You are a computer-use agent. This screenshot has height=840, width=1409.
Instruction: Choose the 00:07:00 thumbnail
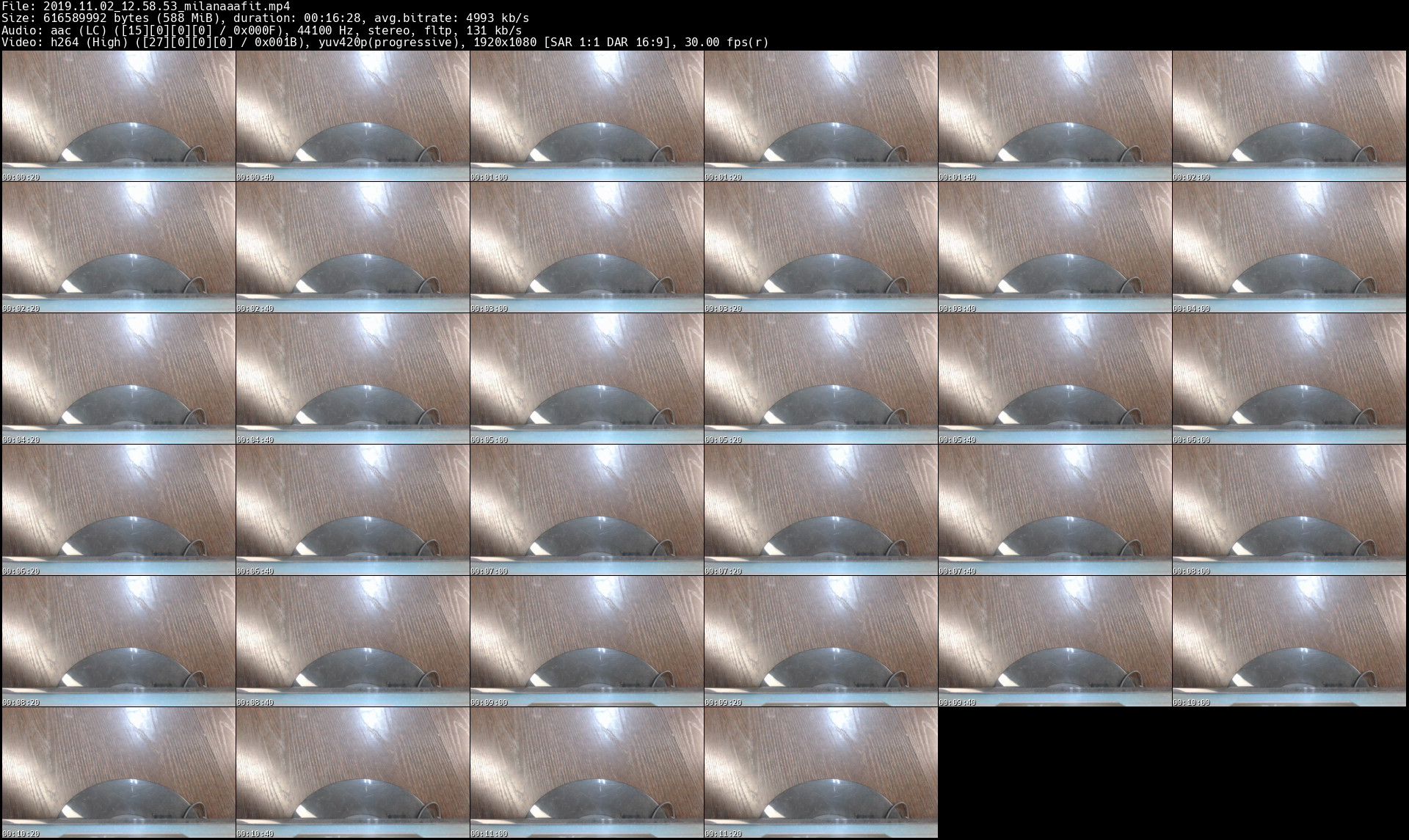click(x=586, y=510)
